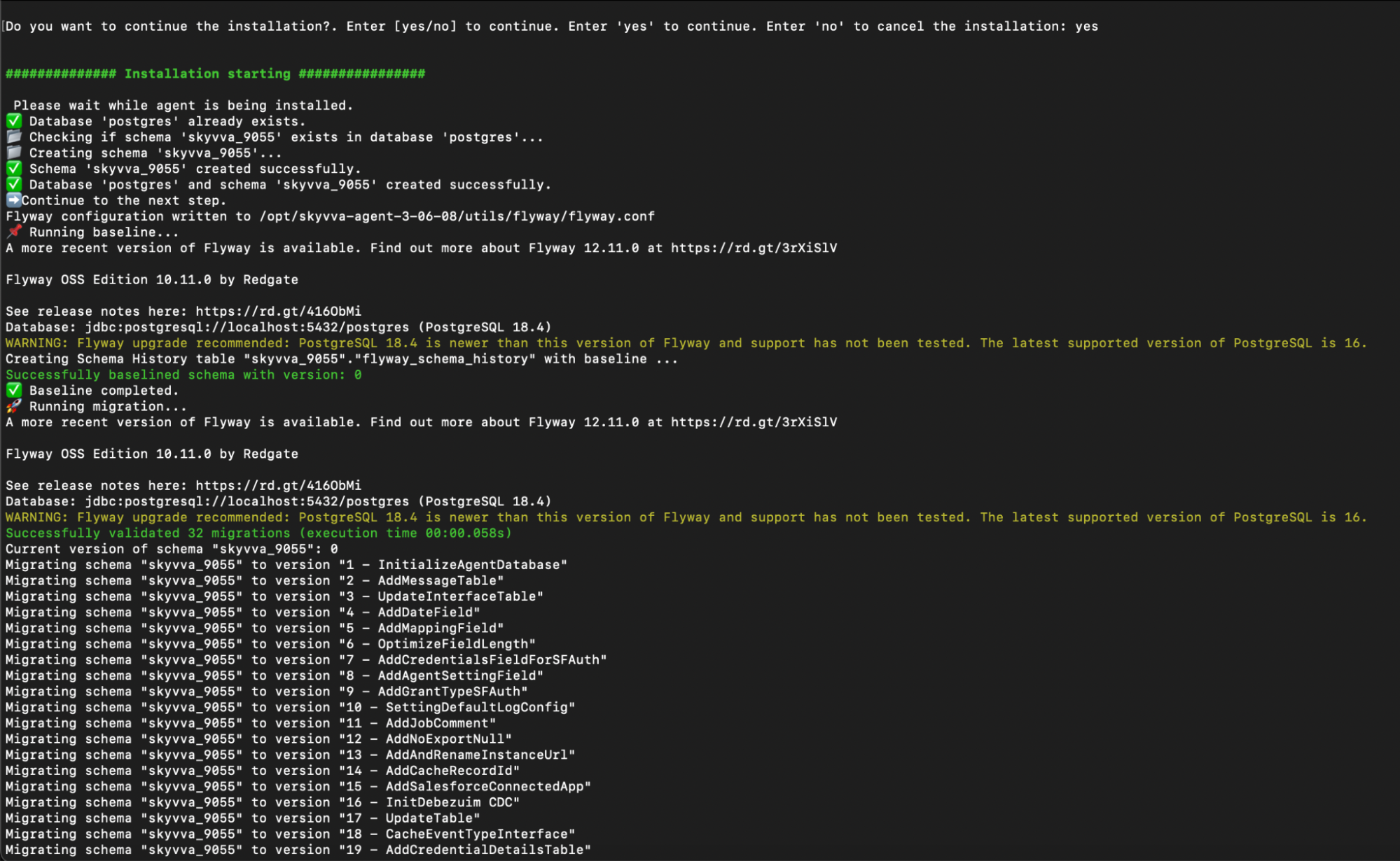
Task: Click the "1 - InitializeAgentDatabase" migration line
Action: tap(286, 565)
